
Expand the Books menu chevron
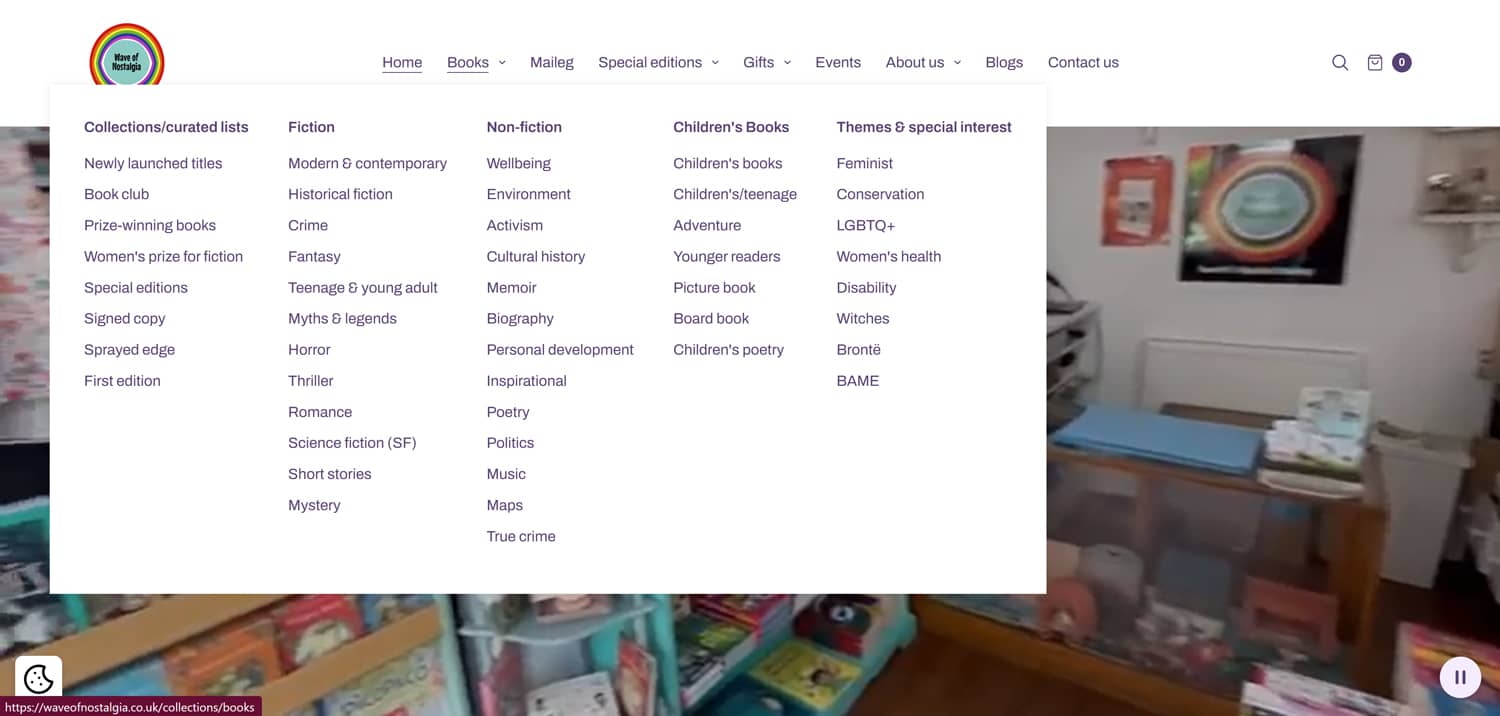pyautogui.click(x=502, y=62)
